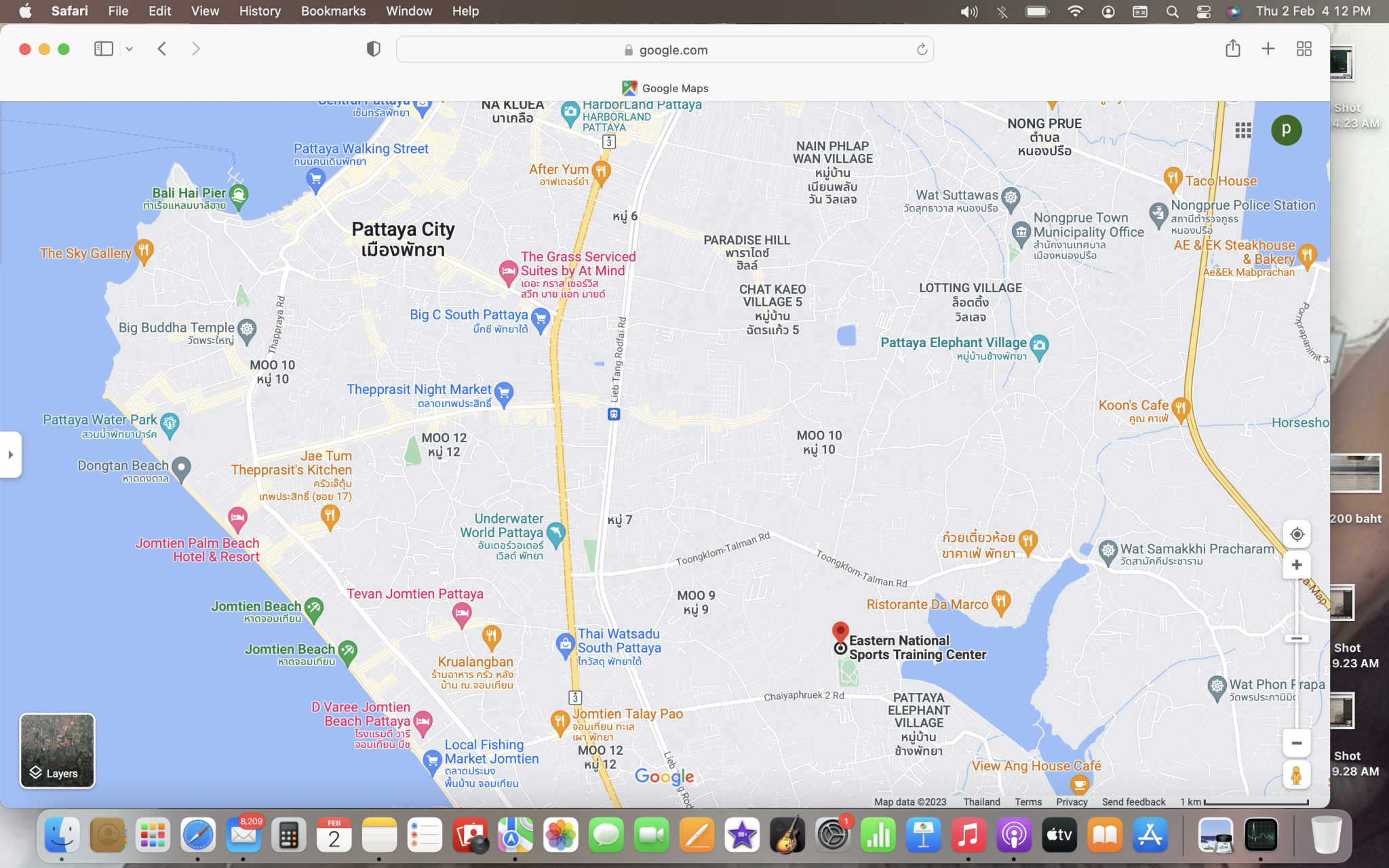Viewport: 1389px width, 868px height.
Task: Select the Wat Suttawas temple marker
Action: [x=1011, y=198]
